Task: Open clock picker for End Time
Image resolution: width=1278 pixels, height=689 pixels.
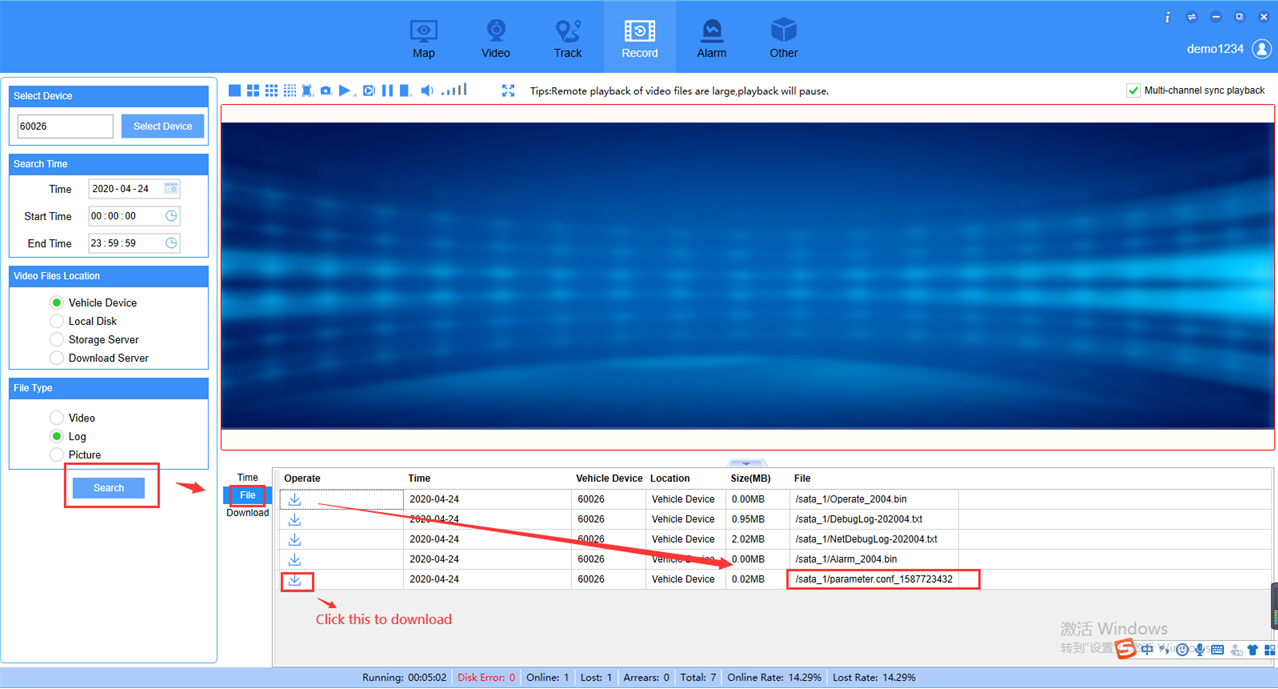Action: coord(171,243)
